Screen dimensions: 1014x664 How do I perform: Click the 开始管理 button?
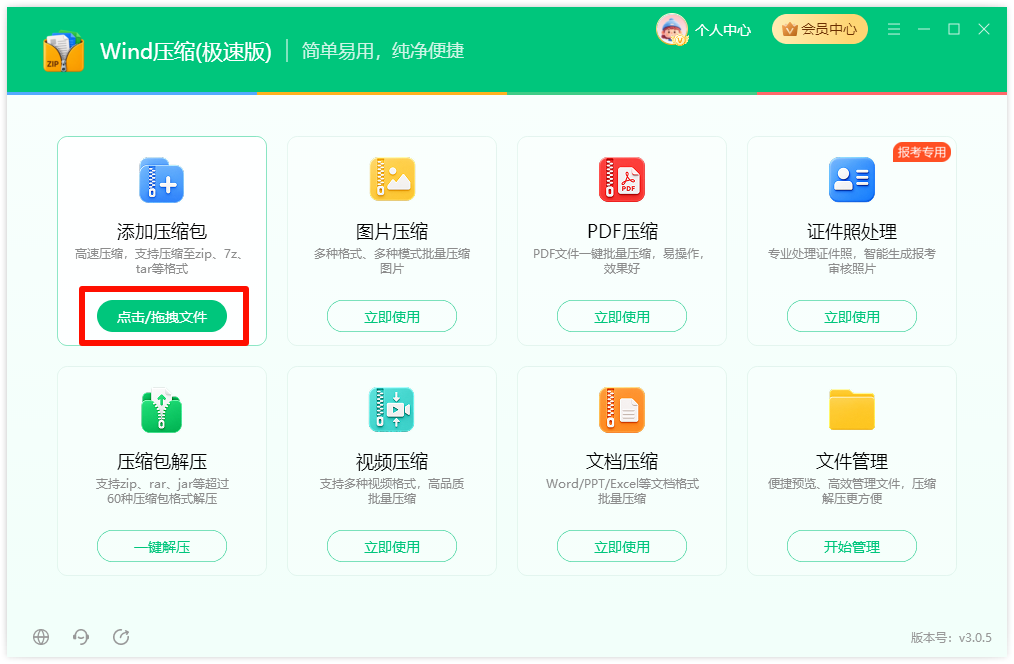[852, 546]
